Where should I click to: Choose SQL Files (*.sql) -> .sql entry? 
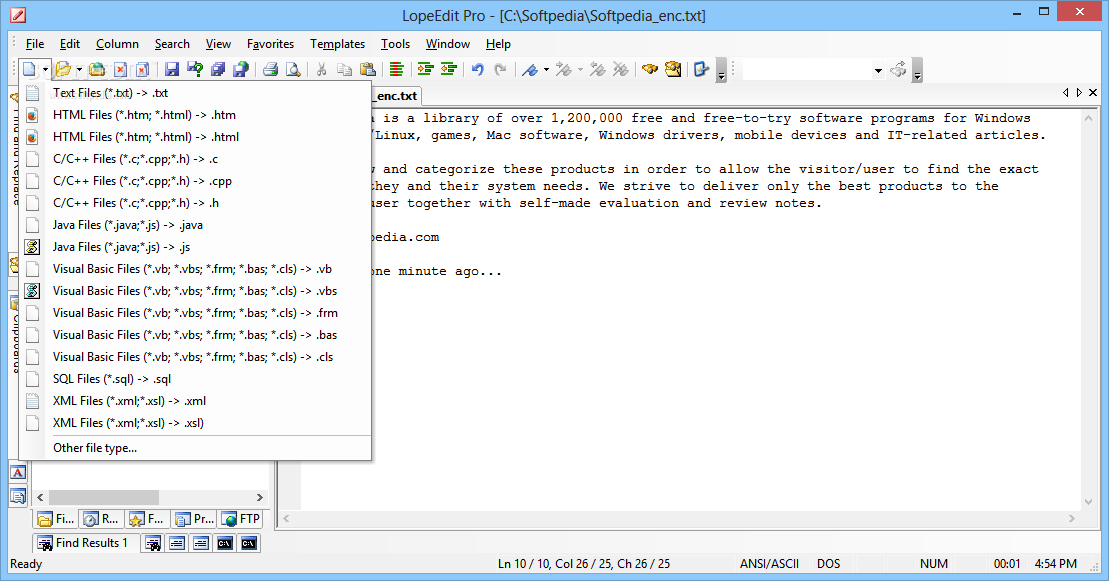pyautogui.click(x=194, y=379)
